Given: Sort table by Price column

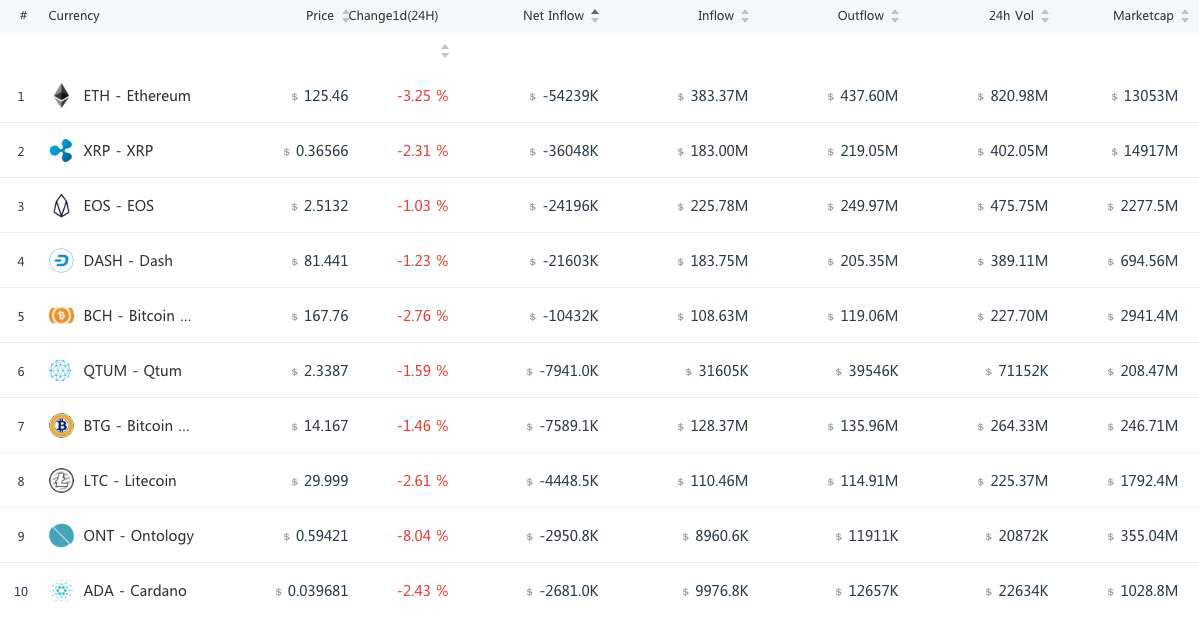Looking at the screenshot, I should pos(320,16).
